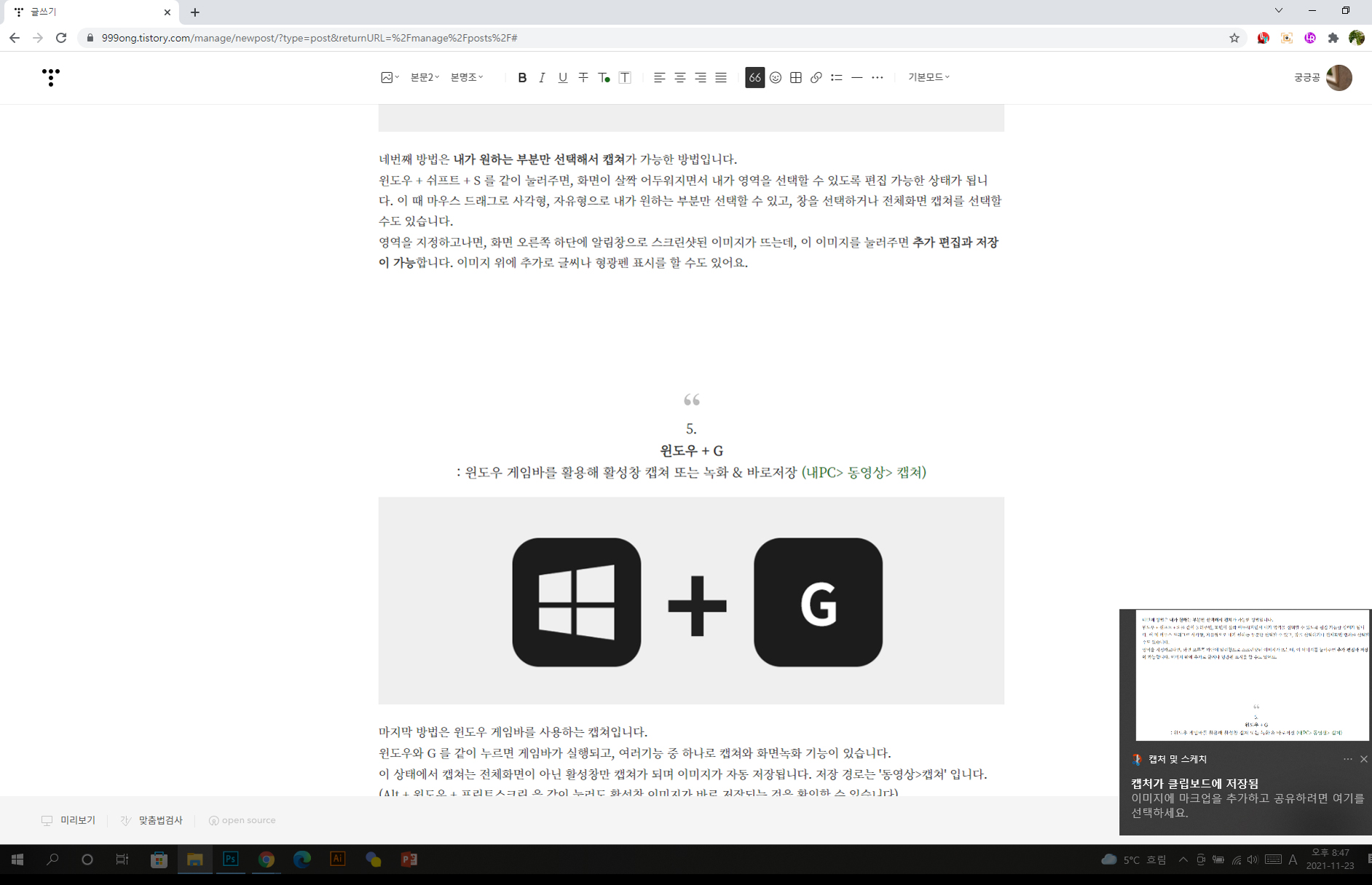Open text background color tool

[625, 77]
